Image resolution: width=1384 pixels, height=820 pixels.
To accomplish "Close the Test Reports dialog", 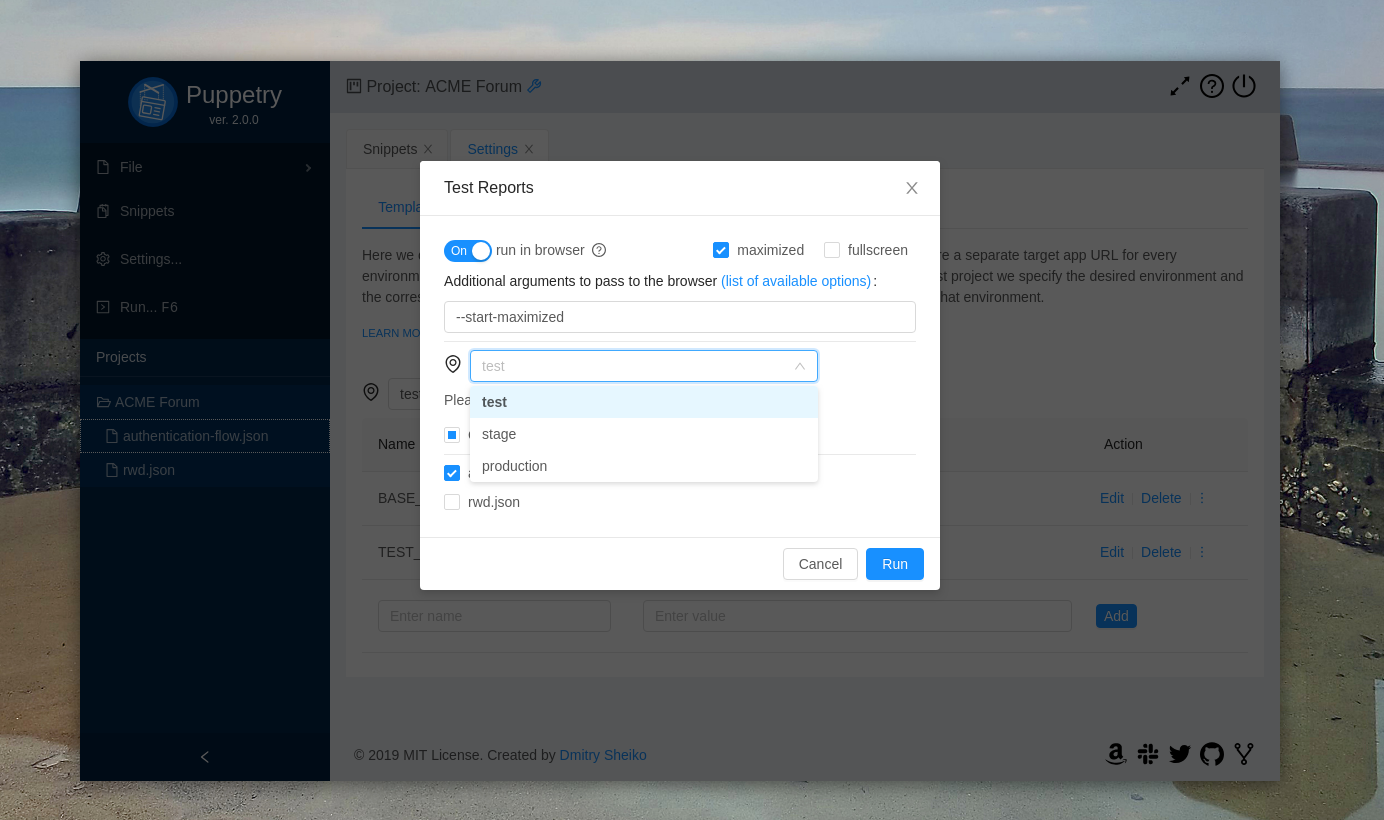I will point(912,188).
